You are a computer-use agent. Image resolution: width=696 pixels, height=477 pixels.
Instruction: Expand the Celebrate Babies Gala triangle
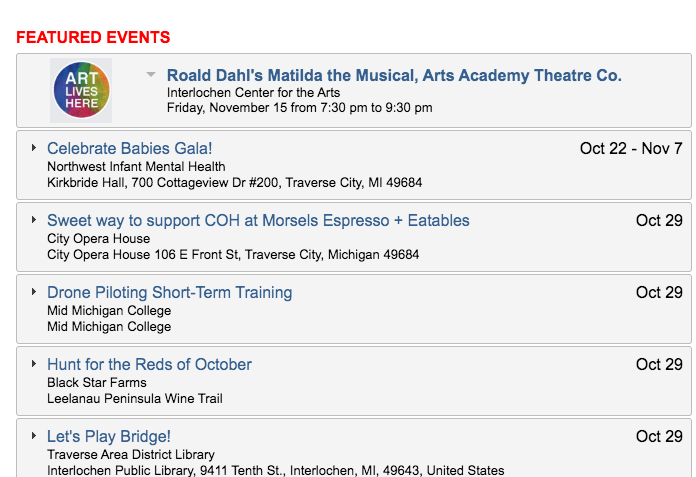(34, 147)
